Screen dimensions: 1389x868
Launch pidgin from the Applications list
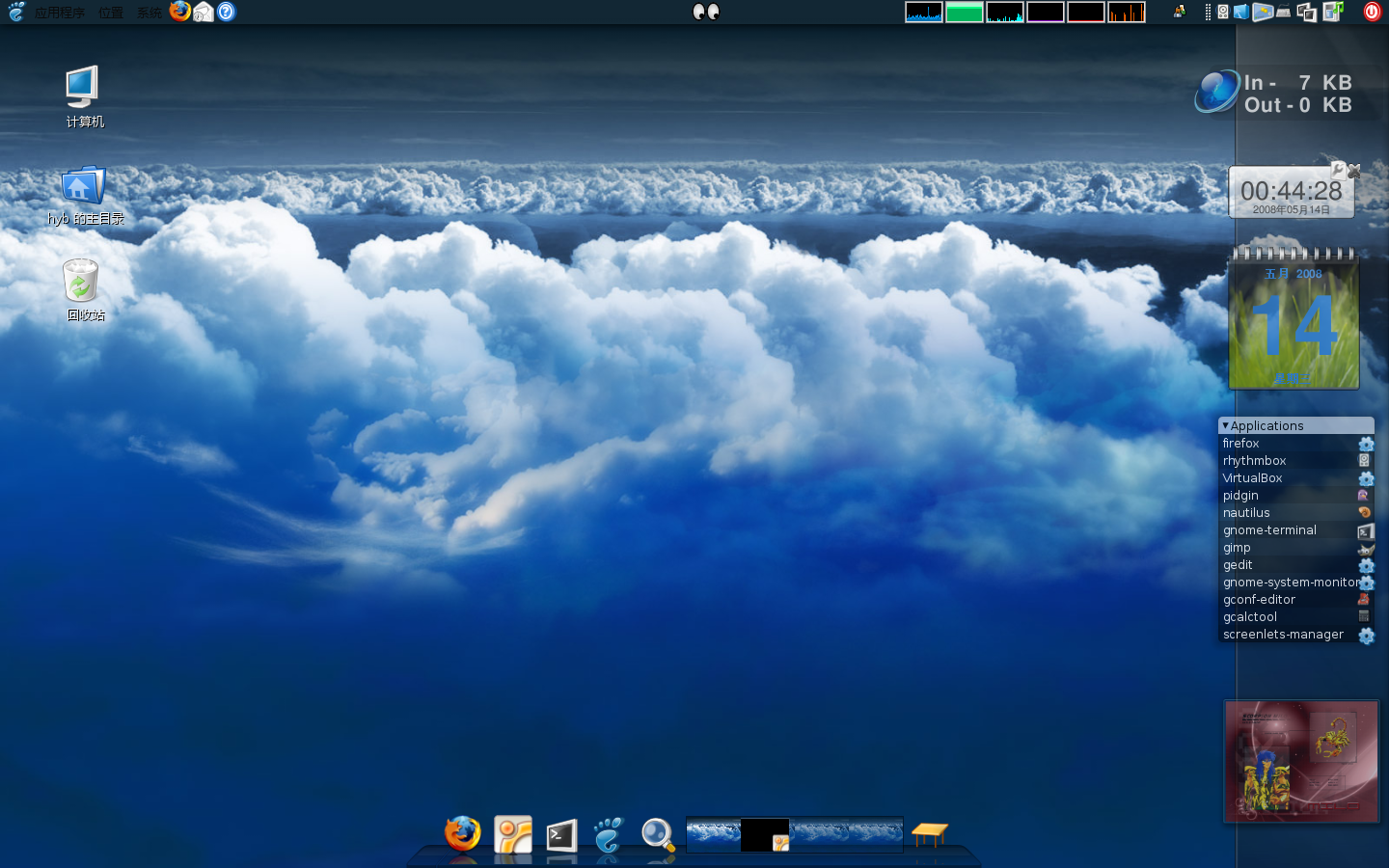1297,496
